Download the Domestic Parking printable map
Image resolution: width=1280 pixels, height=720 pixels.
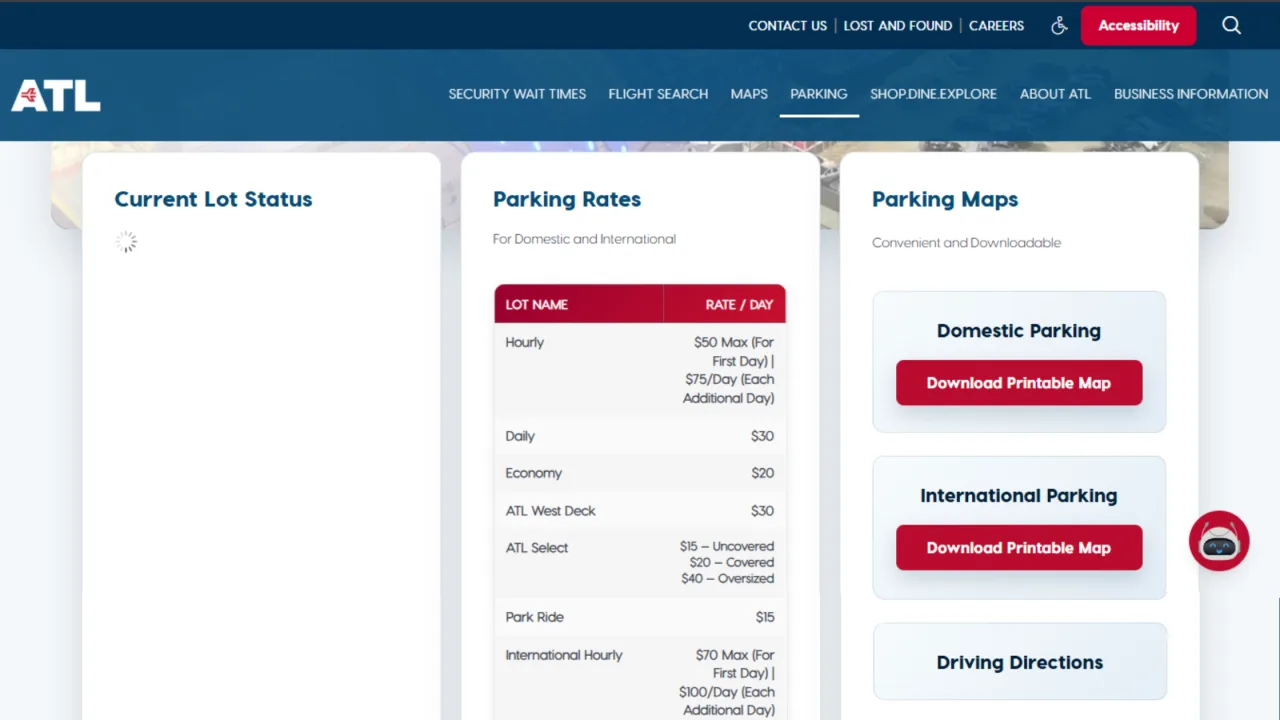[x=1019, y=383]
